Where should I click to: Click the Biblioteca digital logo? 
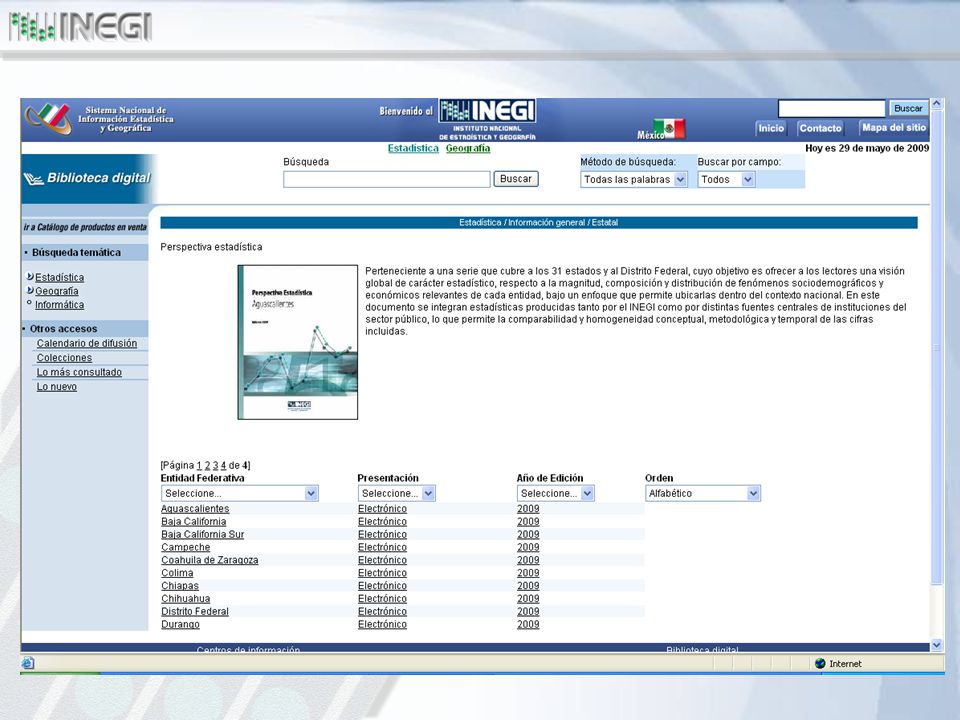[87, 178]
